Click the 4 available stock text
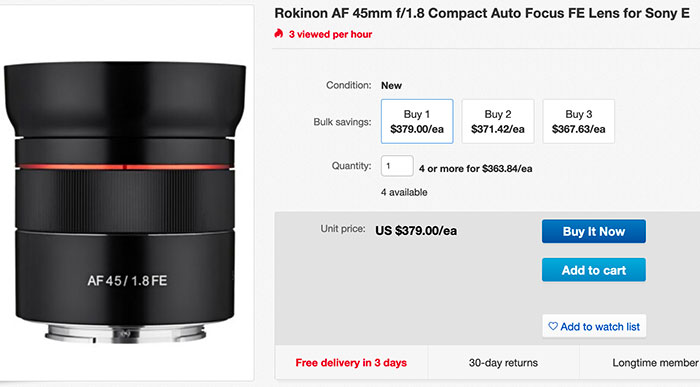Screen dimensions: 700x387 tap(404, 192)
